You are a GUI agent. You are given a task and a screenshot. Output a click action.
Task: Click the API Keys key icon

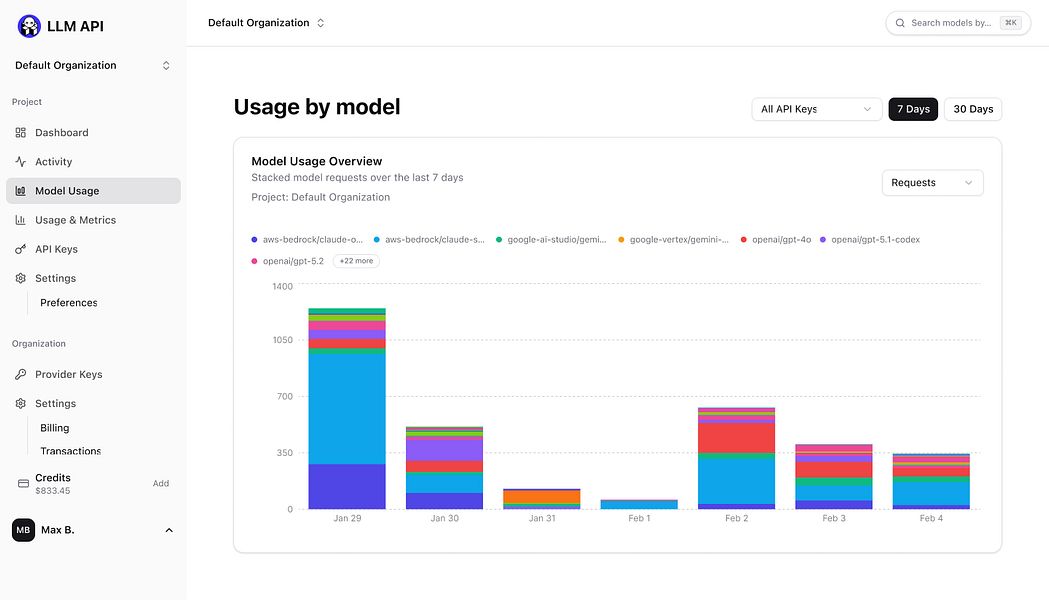click(x=21, y=249)
